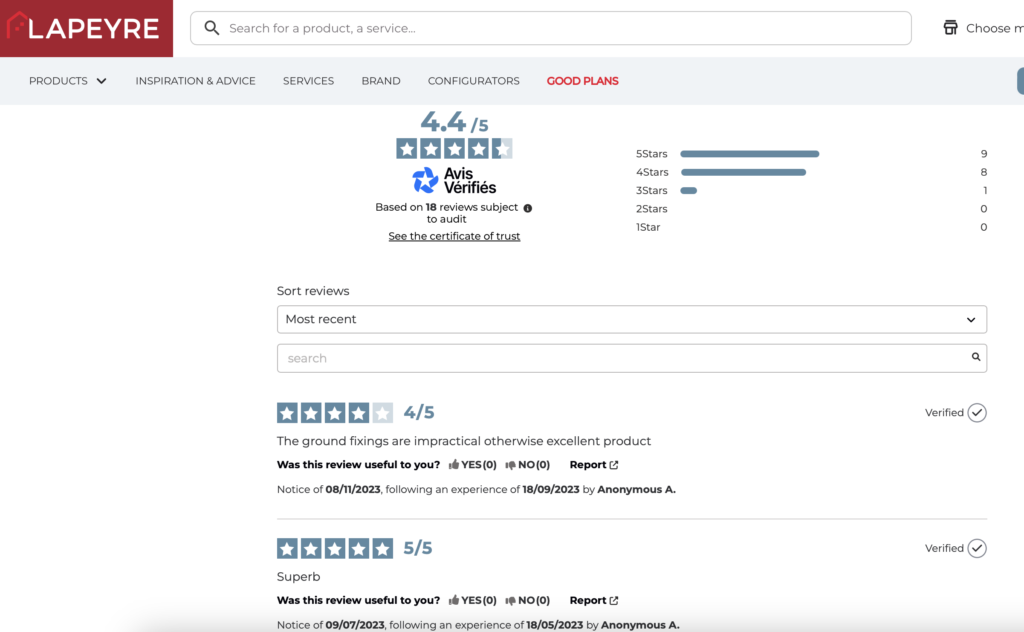Click the 1Star rating row label
This screenshot has width=1024, height=632.
(648, 227)
